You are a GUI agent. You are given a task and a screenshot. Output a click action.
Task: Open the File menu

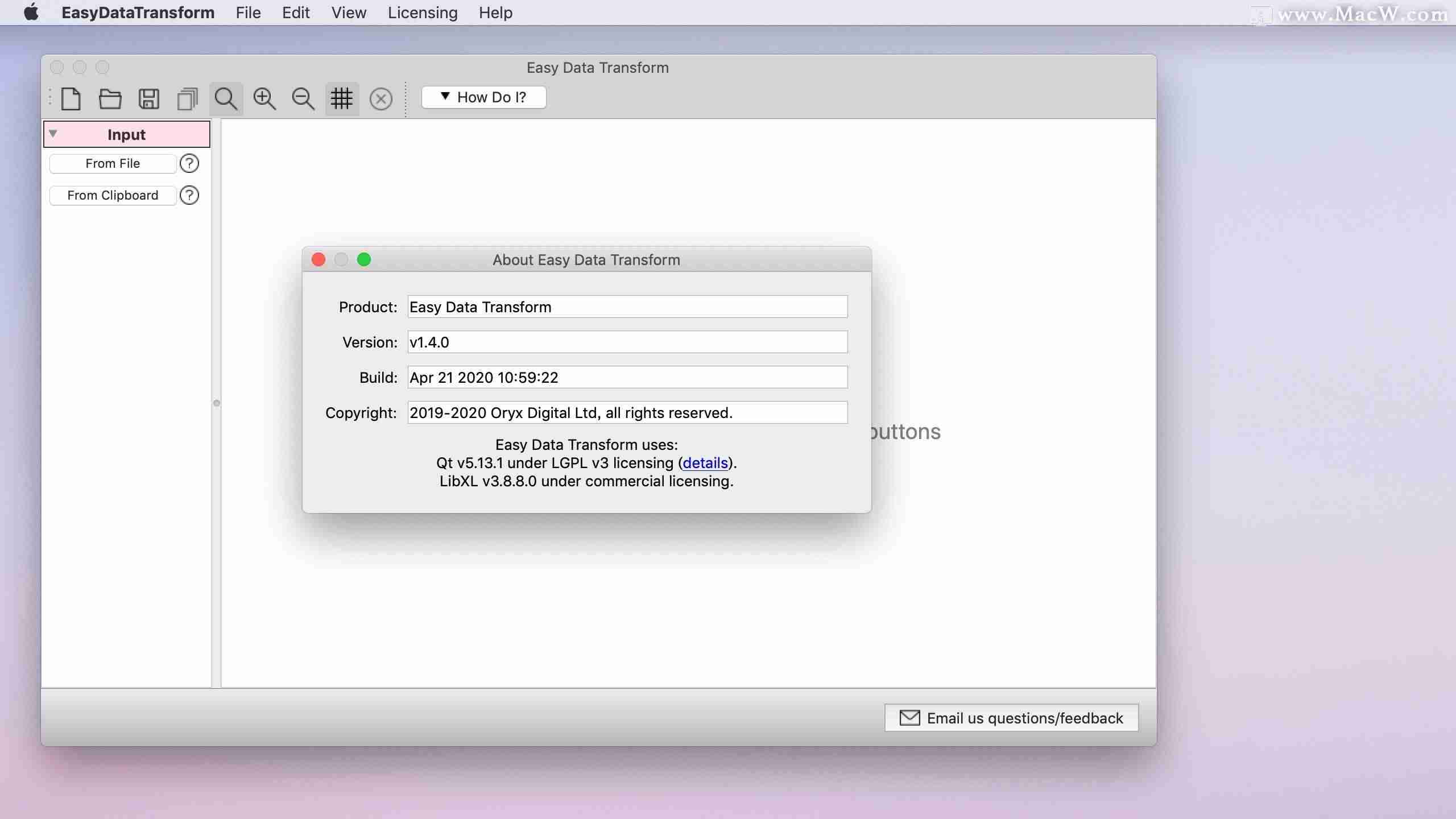point(249,13)
